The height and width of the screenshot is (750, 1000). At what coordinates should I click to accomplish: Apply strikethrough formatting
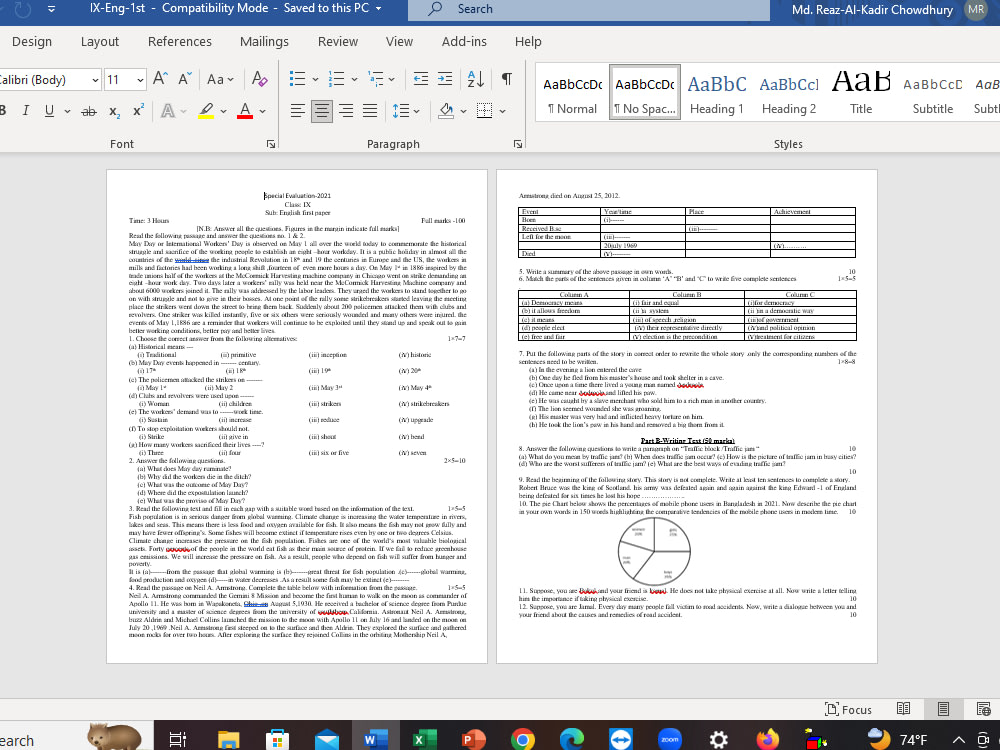(x=89, y=112)
